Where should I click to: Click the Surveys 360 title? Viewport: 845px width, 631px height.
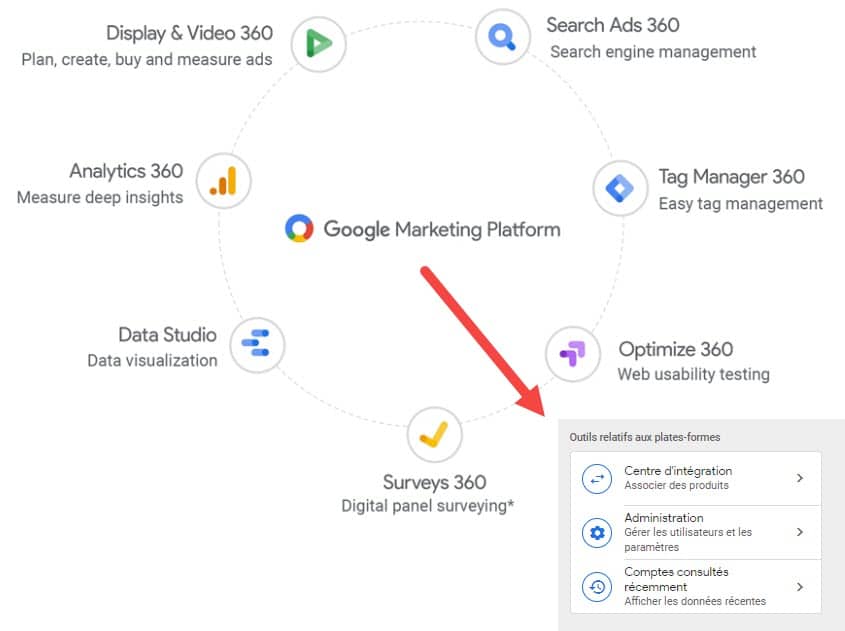(x=434, y=482)
